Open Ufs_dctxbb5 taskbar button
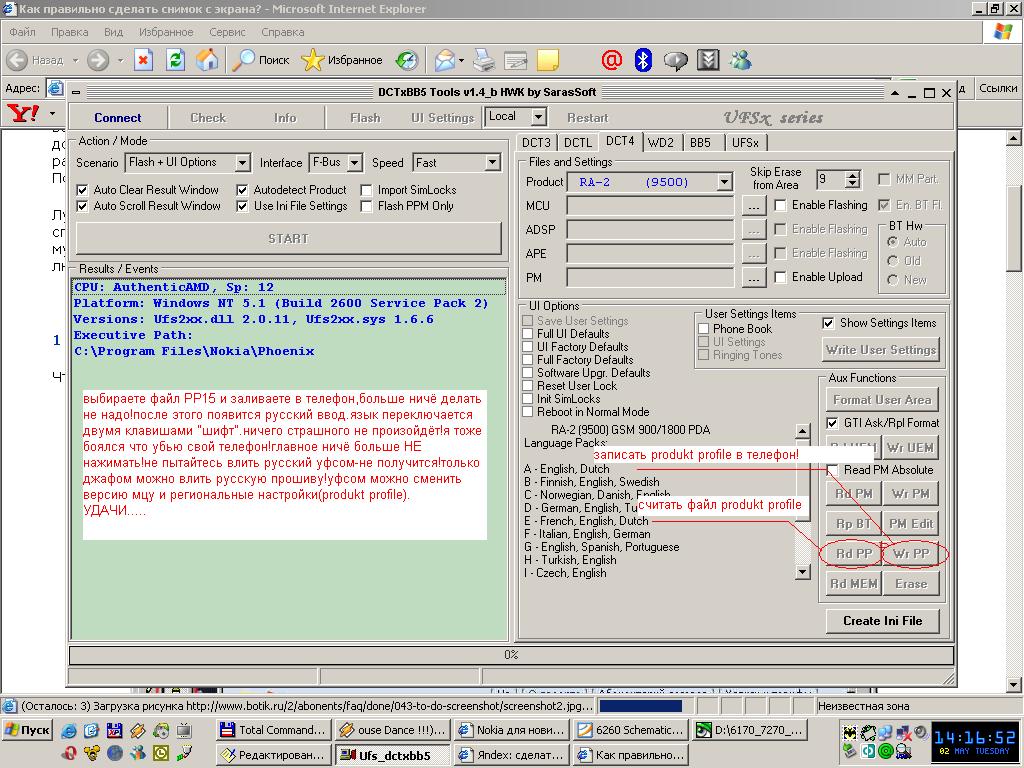1024x768 pixels. click(x=392, y=755)
